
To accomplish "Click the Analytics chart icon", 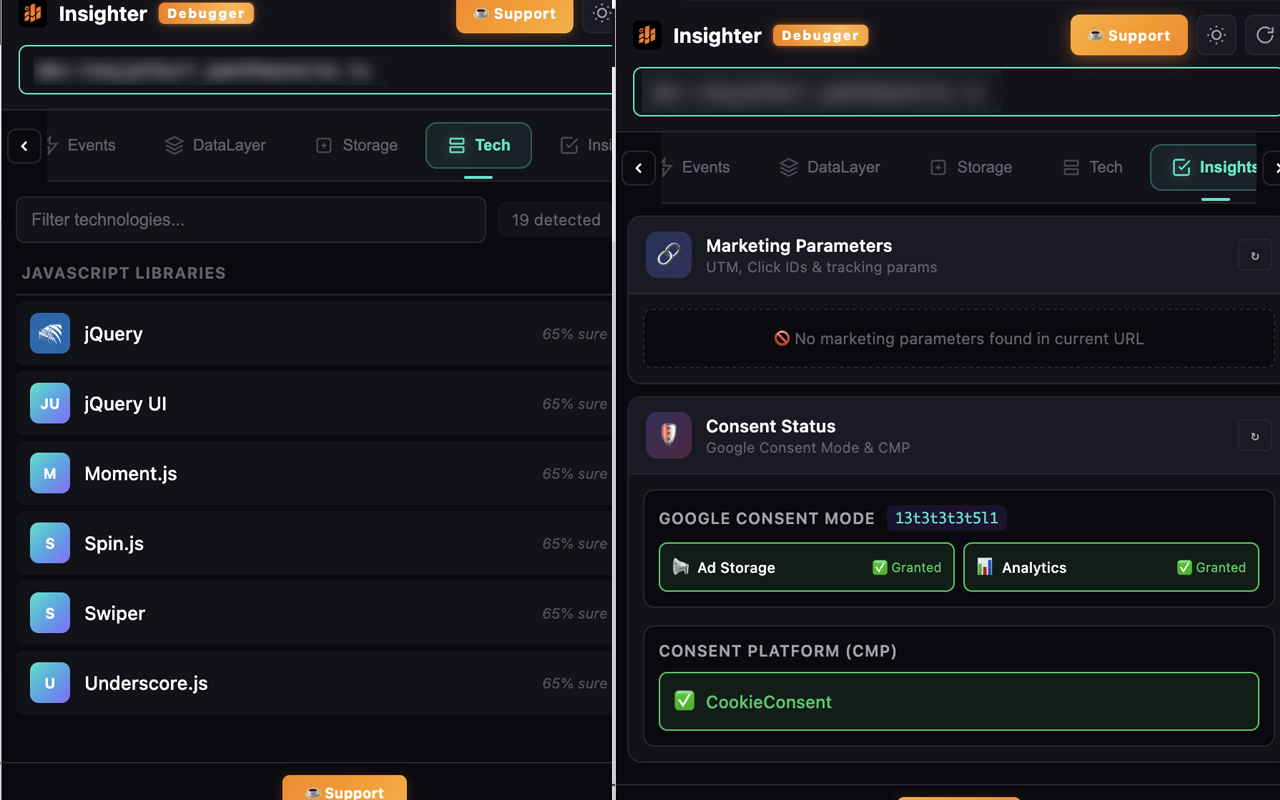I will 985,567.
